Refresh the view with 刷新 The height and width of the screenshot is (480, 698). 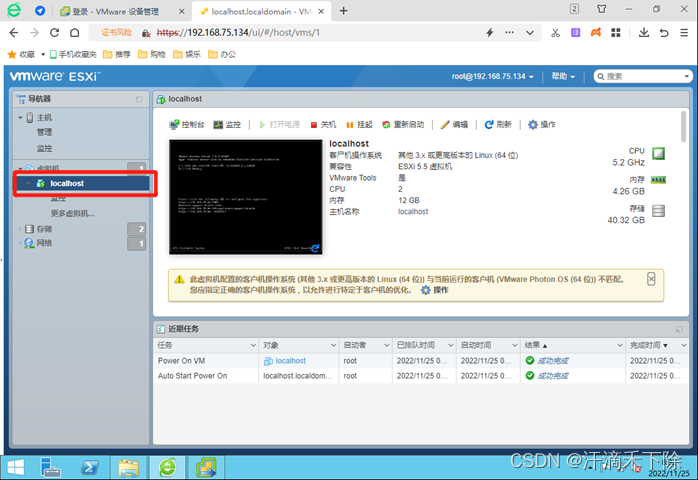coord(498,125)
